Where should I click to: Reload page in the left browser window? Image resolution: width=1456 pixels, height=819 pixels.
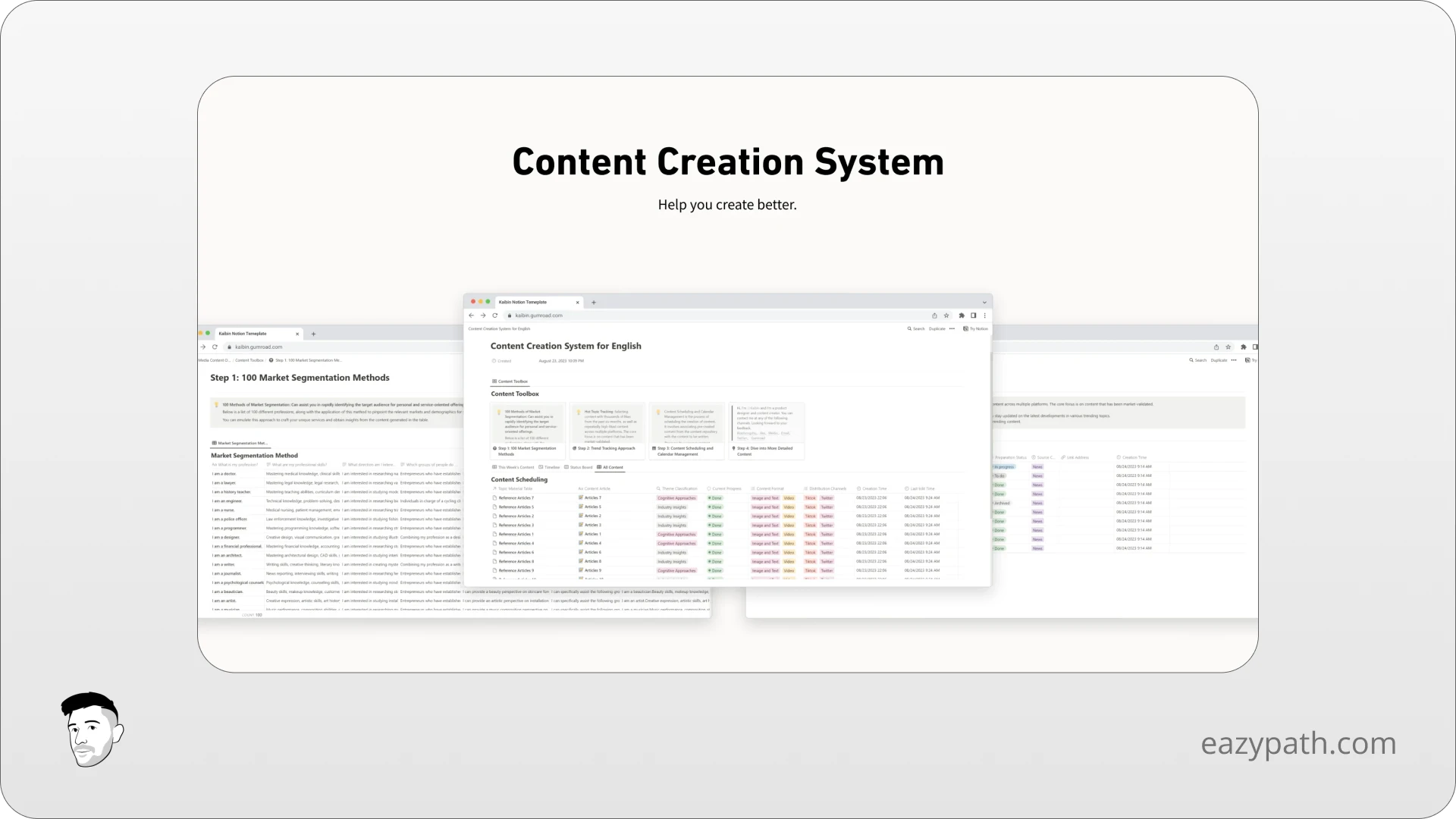(x=215, y=347)
